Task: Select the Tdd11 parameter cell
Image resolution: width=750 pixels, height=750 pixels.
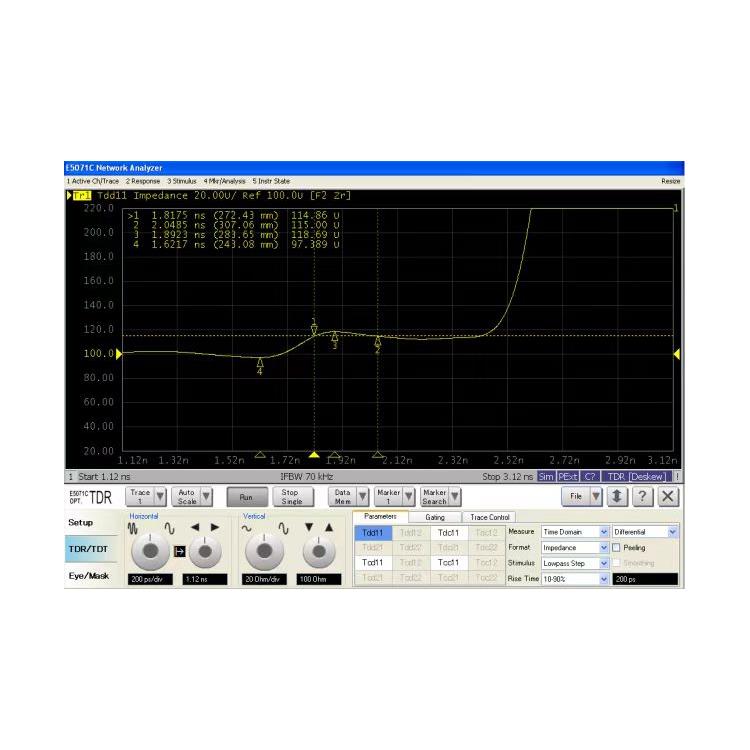Action: 371,533
